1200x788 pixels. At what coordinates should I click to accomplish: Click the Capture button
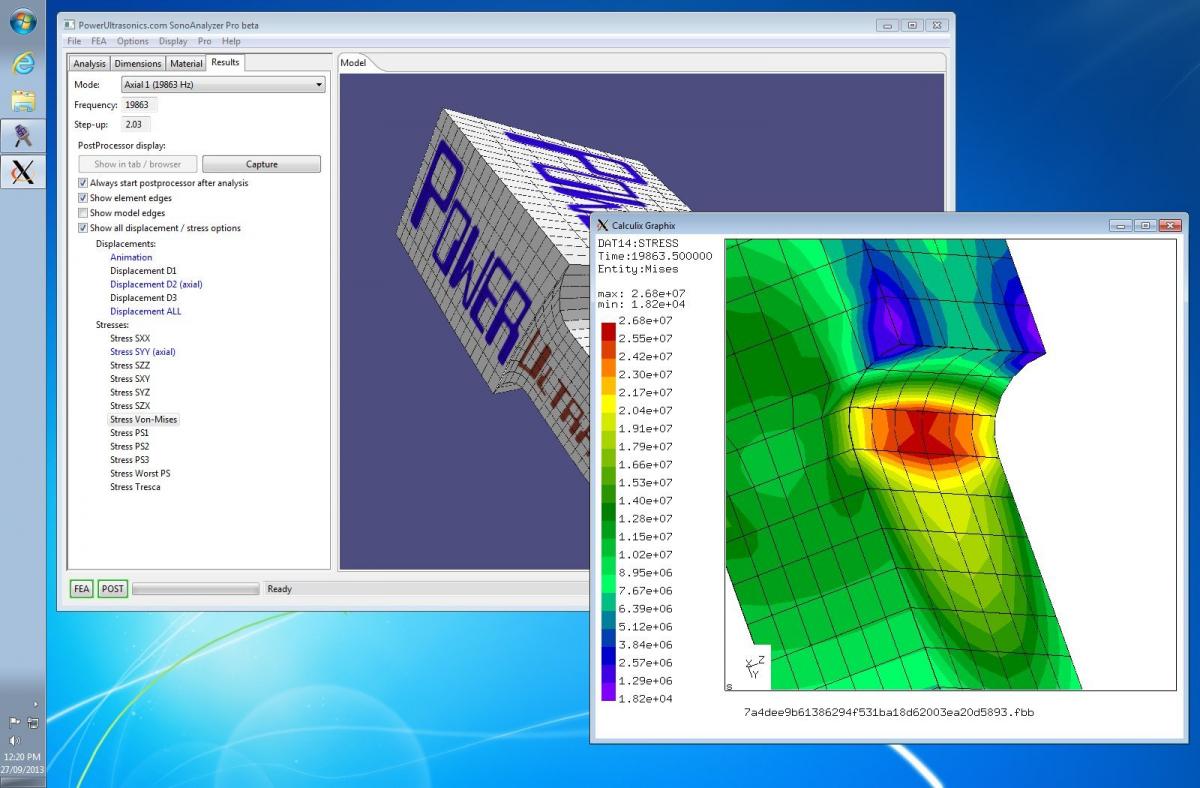coord(262,164)
